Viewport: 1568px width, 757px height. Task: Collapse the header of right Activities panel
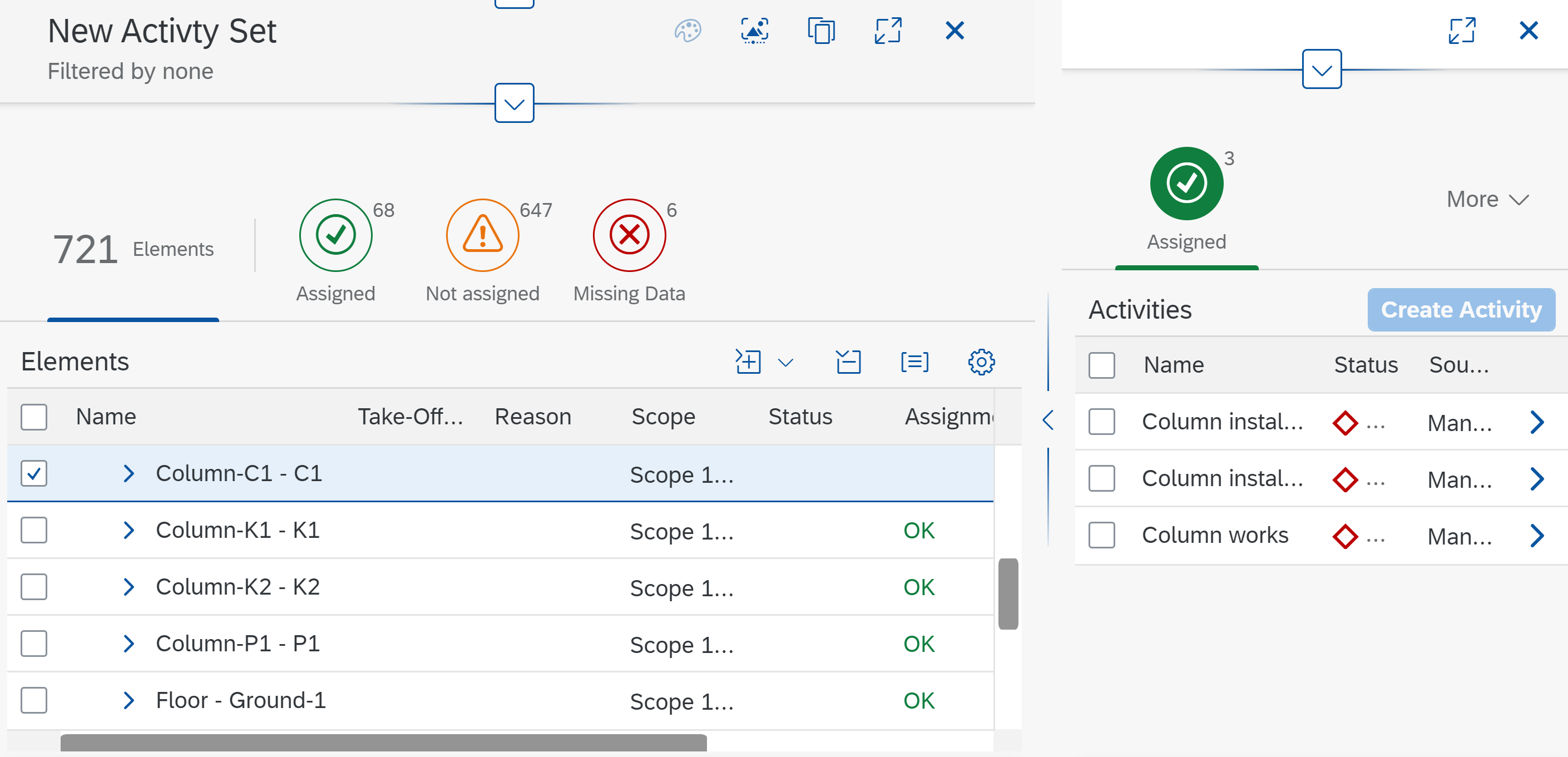[1322, 70]
